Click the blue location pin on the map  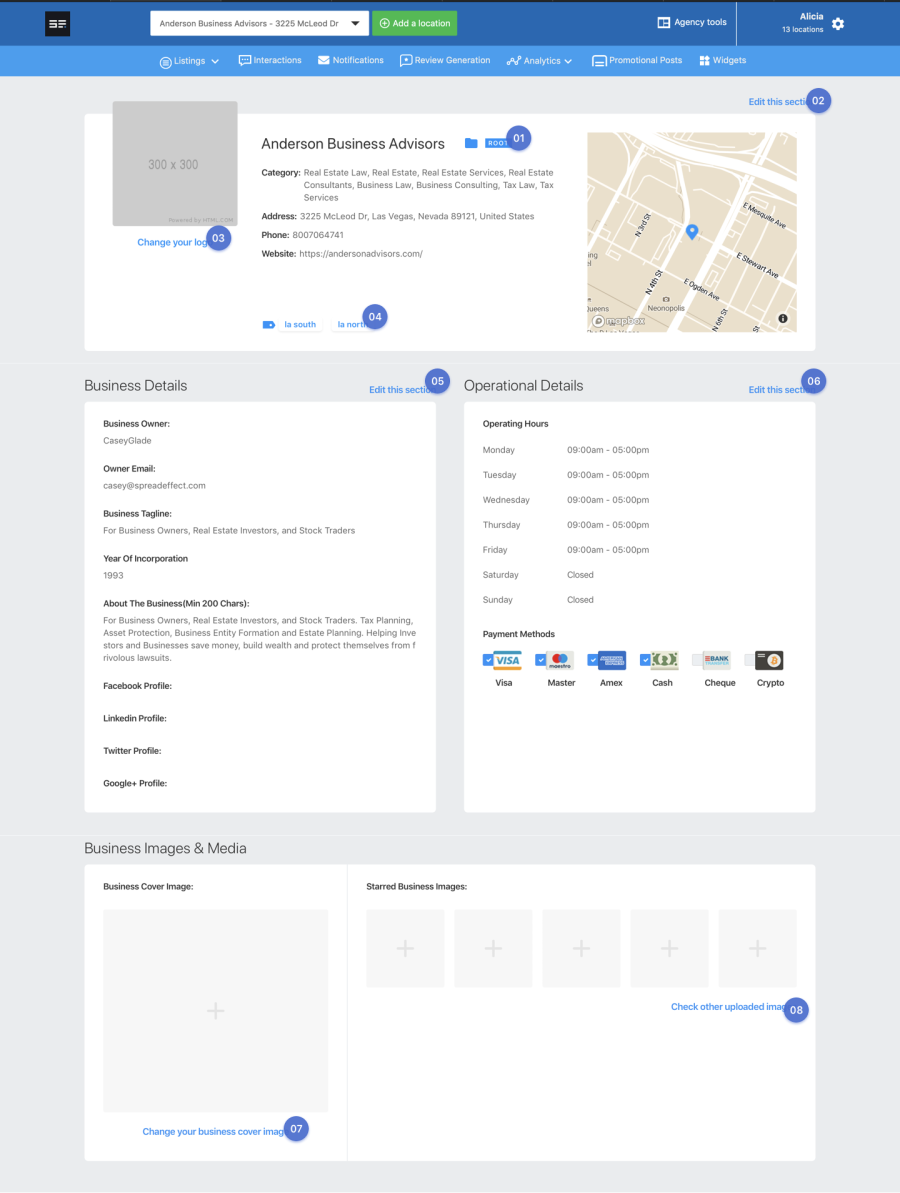coord(692,232)
